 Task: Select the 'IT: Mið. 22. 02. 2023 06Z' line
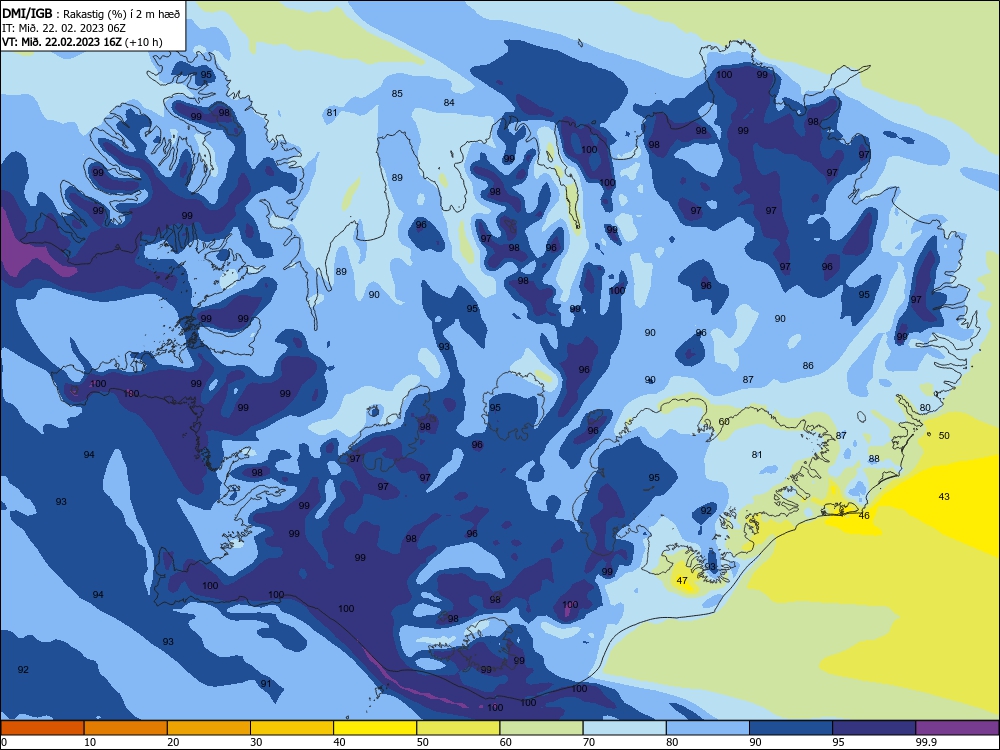point(64,28)
